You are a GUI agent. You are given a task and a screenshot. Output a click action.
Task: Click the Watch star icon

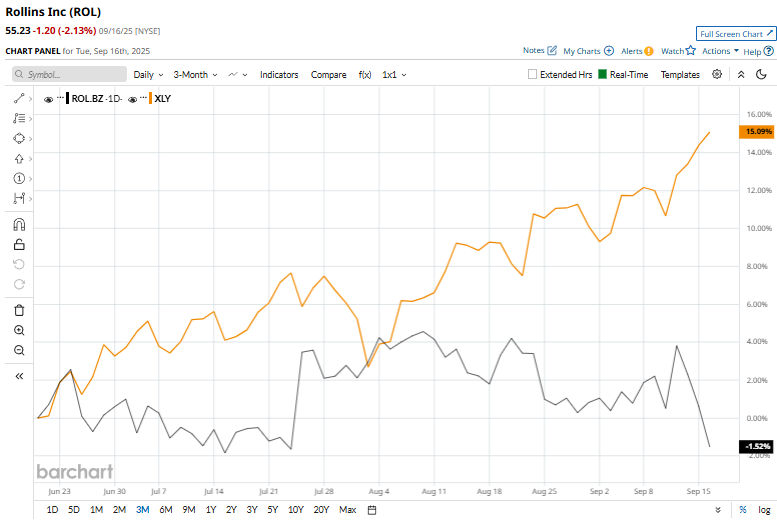pyautogui.click(x=691, y=51)
